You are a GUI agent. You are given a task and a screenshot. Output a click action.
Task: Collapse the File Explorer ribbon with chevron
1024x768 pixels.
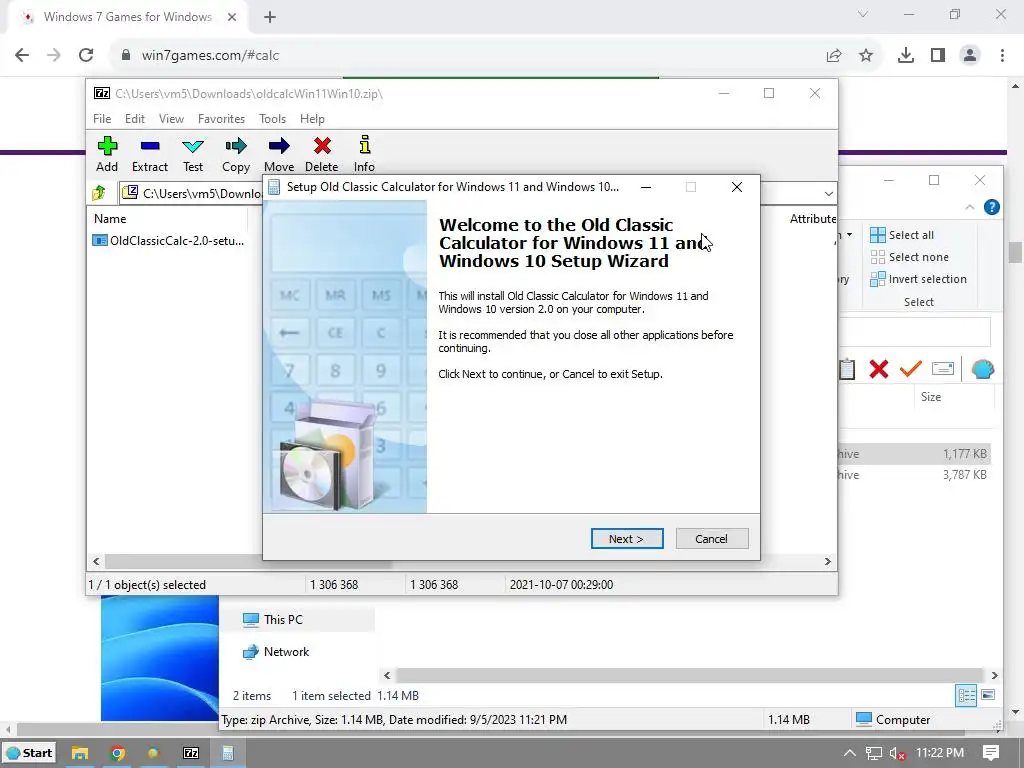click(970, 207)
